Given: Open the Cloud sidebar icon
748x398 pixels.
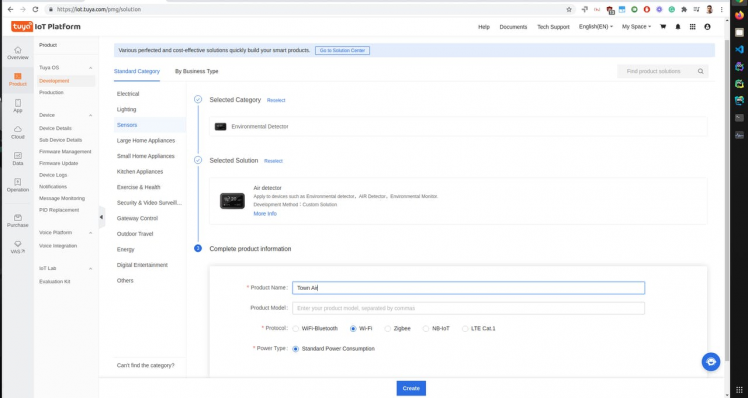Looking at the screenshot, I should [x=18, y=133].
